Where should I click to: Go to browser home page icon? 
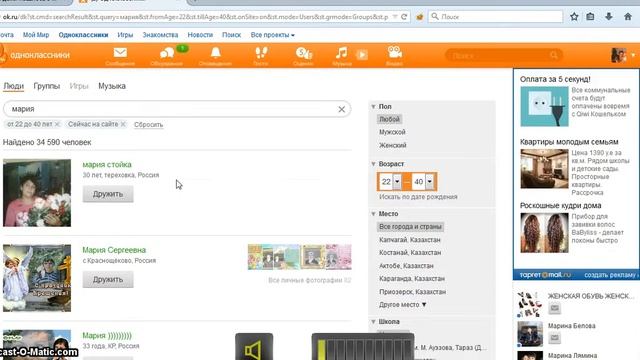[x=628, y=17]
